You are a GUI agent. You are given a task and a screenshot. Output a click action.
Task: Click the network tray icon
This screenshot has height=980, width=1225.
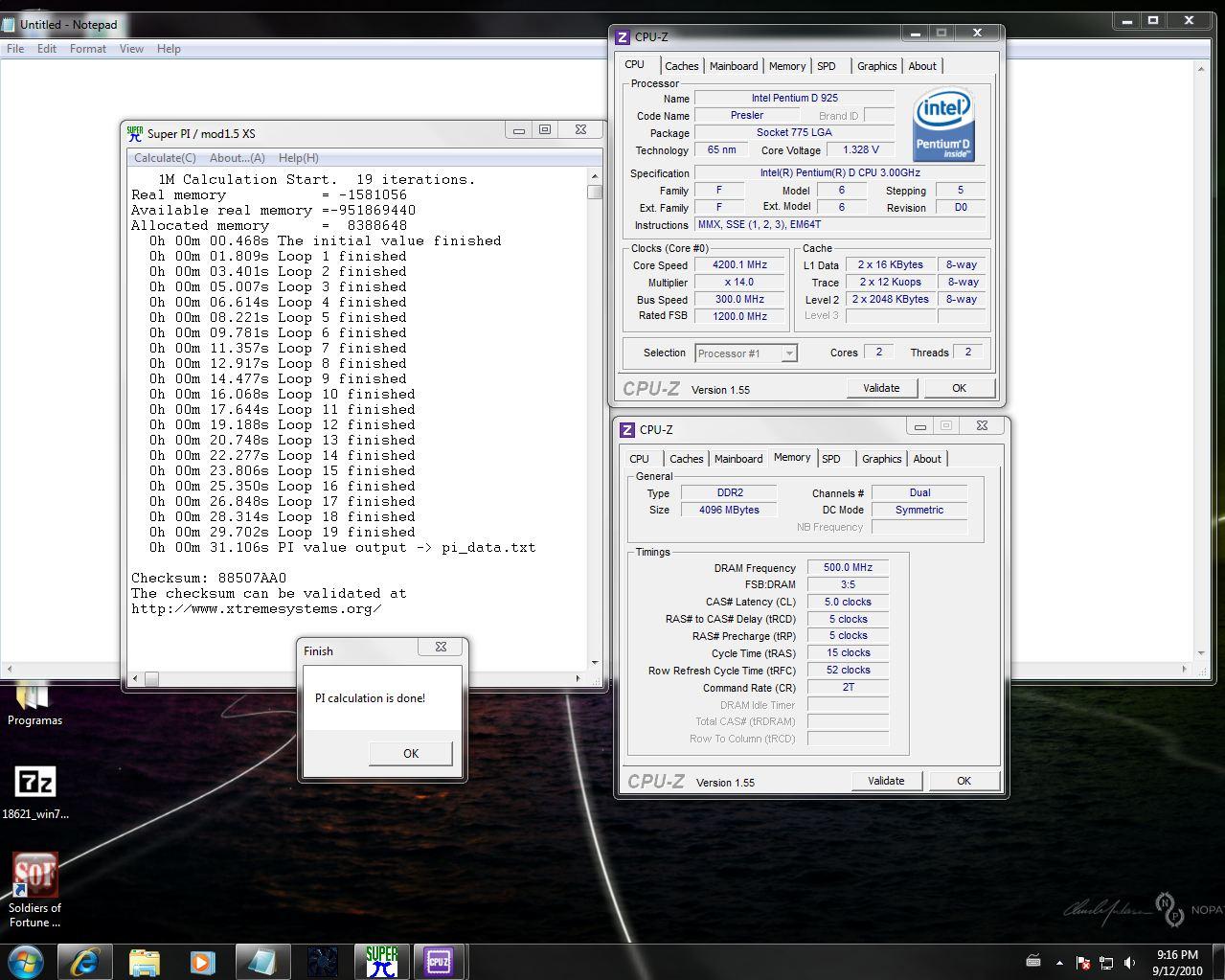coord(1106,962)
